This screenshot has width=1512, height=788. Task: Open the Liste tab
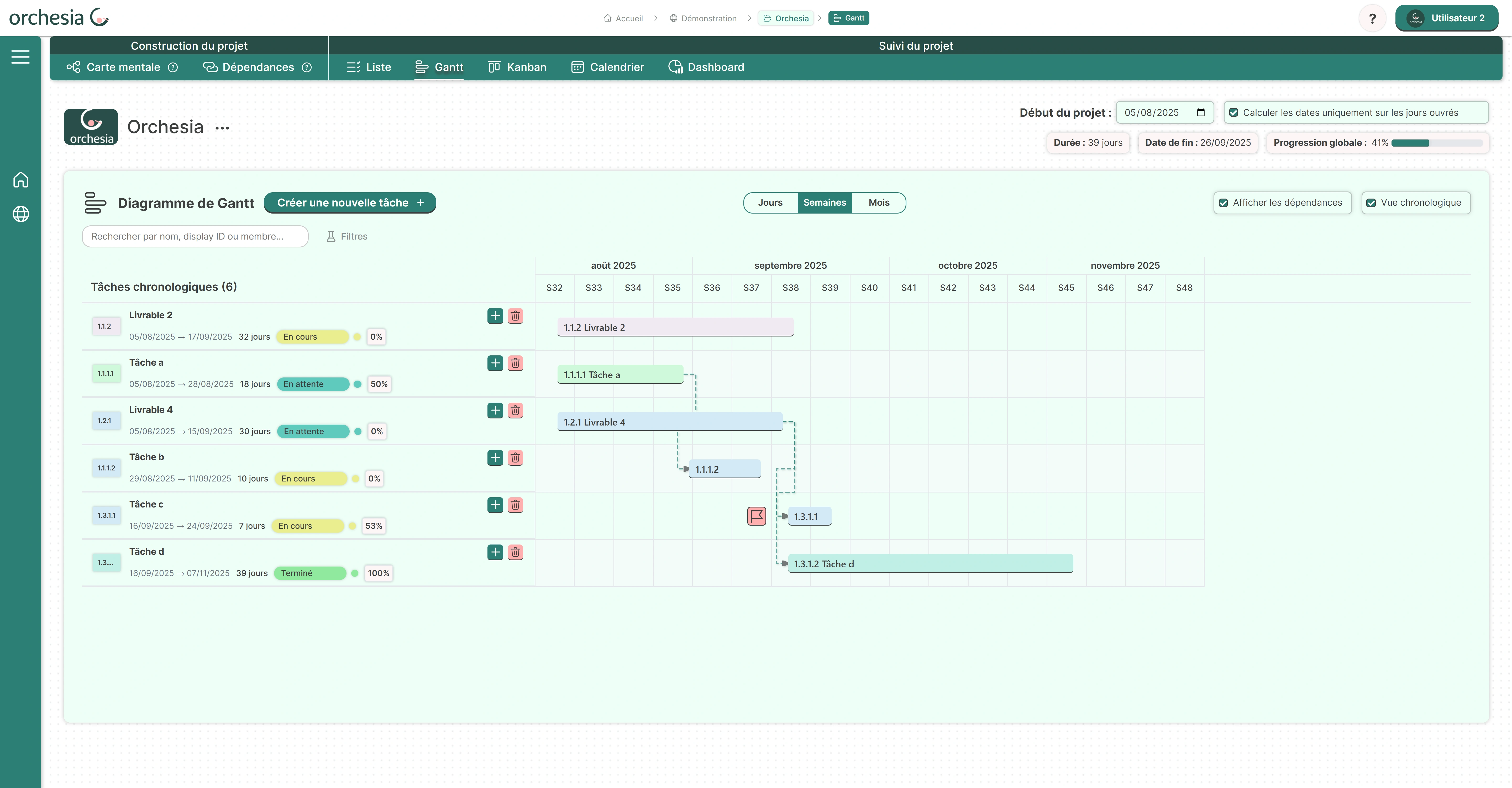(x=369, y=66)
